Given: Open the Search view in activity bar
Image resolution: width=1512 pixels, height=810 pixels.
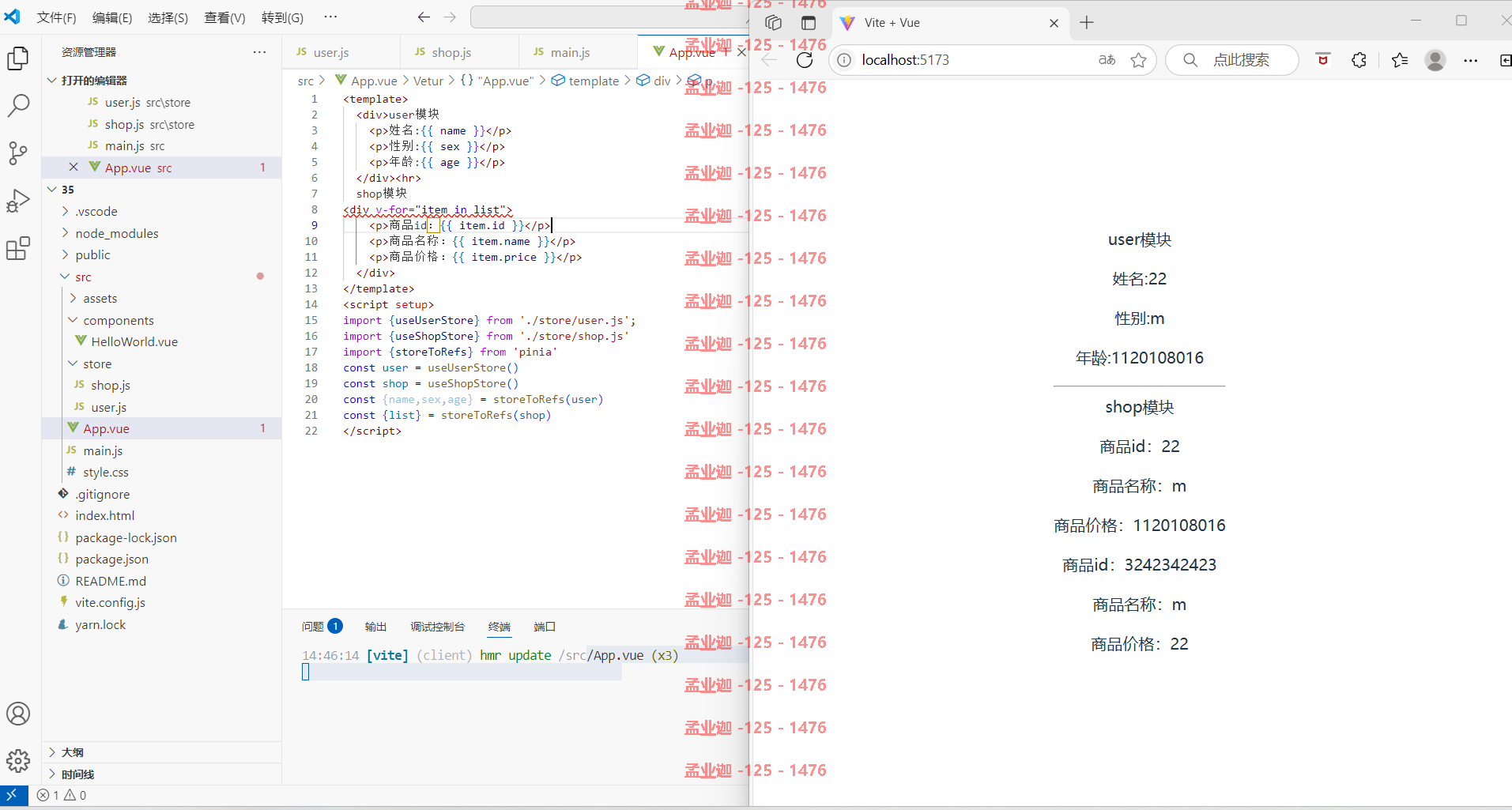Looking at the screenshot, I should [x=18, y=105].
